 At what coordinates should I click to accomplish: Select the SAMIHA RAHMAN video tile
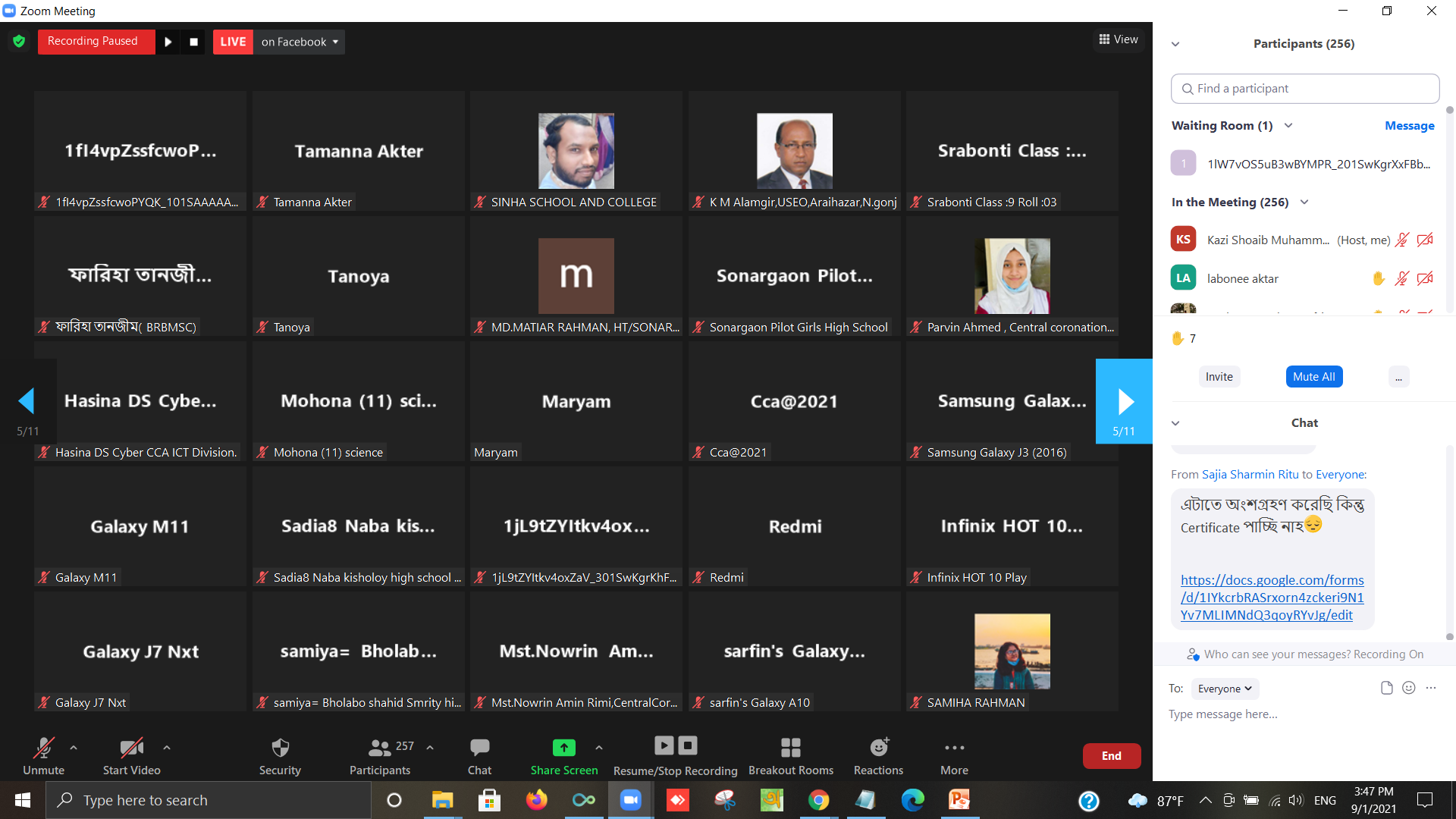point(1012,651)
